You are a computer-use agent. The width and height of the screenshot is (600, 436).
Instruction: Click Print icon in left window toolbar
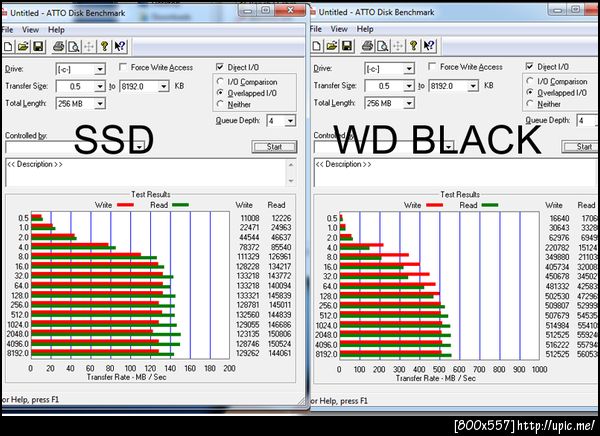pos(59,47)
